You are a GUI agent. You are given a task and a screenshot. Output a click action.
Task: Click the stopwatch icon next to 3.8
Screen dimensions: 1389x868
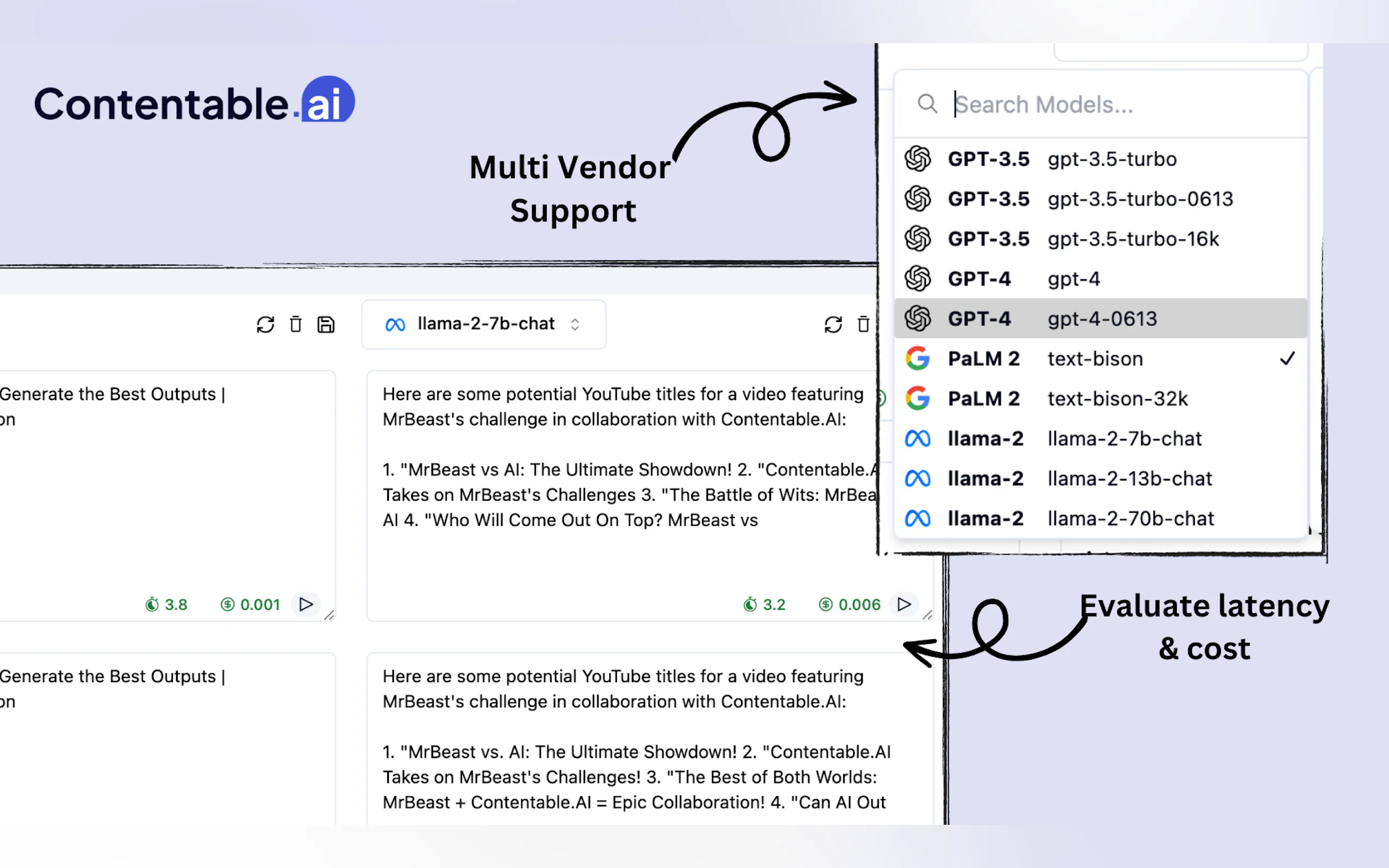tap(151, 604)
